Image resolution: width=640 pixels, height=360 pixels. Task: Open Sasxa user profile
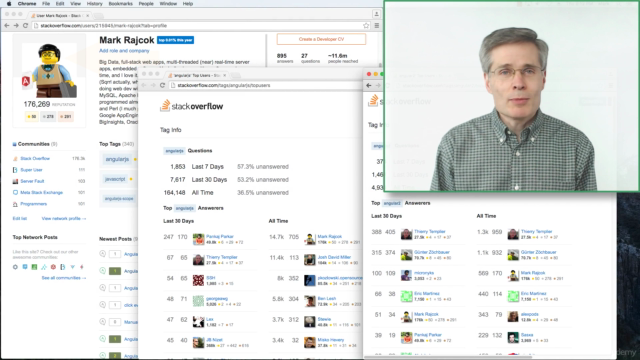(527, 335)
